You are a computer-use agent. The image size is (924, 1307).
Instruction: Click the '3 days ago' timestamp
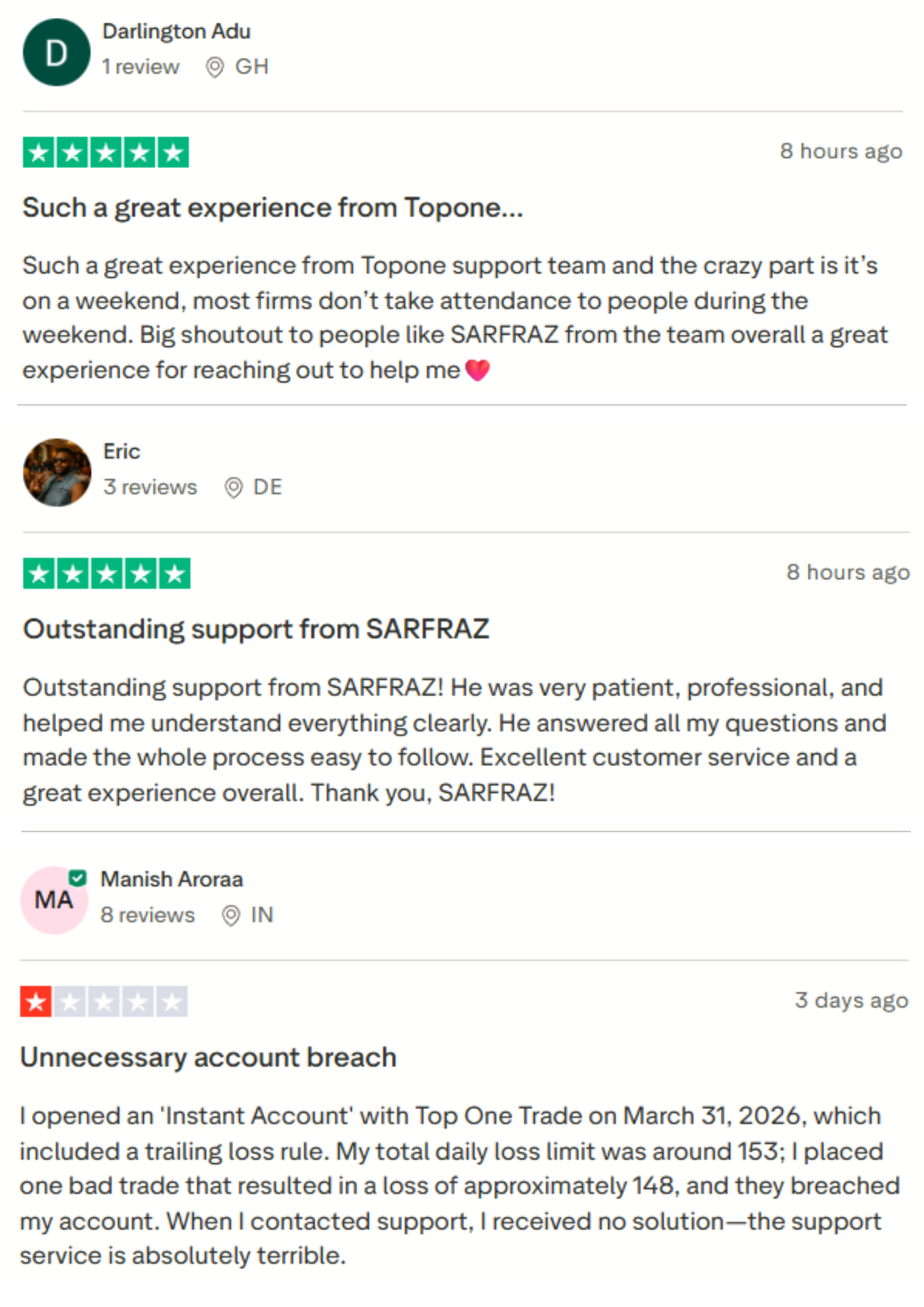point(851,1001)
